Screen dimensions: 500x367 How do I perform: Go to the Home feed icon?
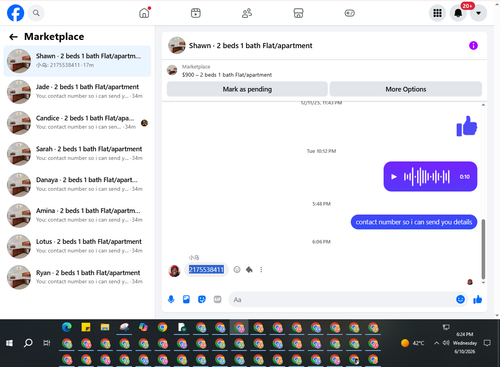coord(144,13)
